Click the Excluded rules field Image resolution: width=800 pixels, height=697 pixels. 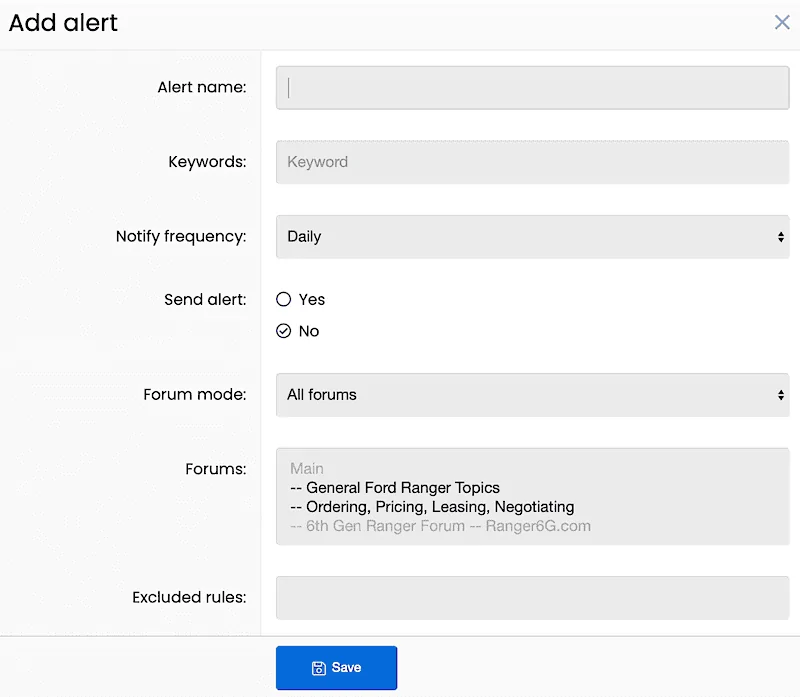(533, 598)
